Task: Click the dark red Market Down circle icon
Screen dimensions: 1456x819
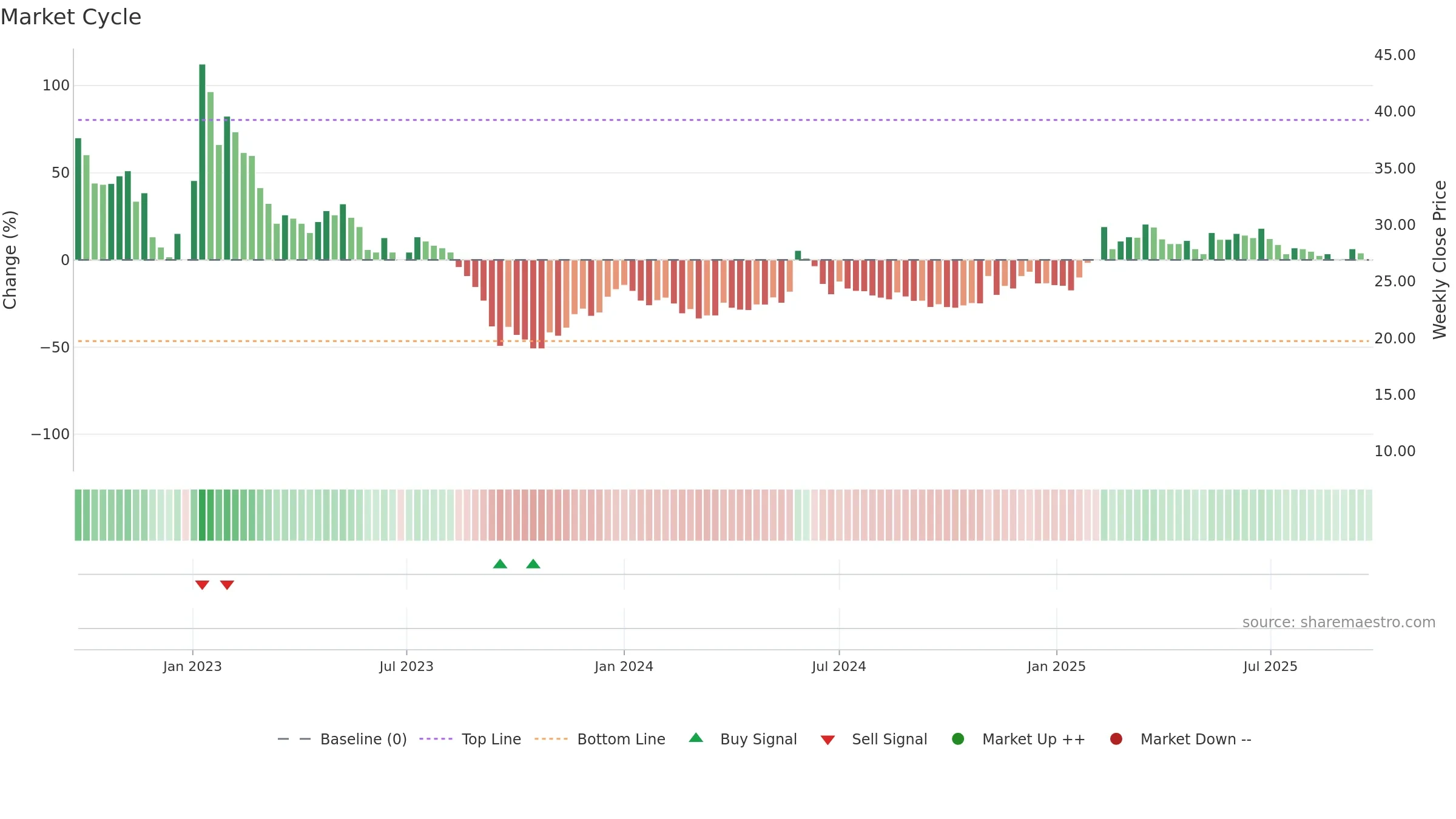Action: tap(1116, 739)
